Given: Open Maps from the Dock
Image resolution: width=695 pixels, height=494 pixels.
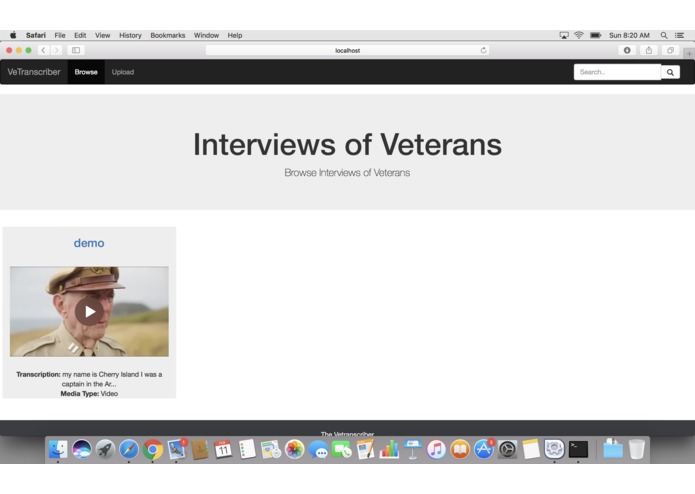Looking at the screenshot, I should pos(271,449).
